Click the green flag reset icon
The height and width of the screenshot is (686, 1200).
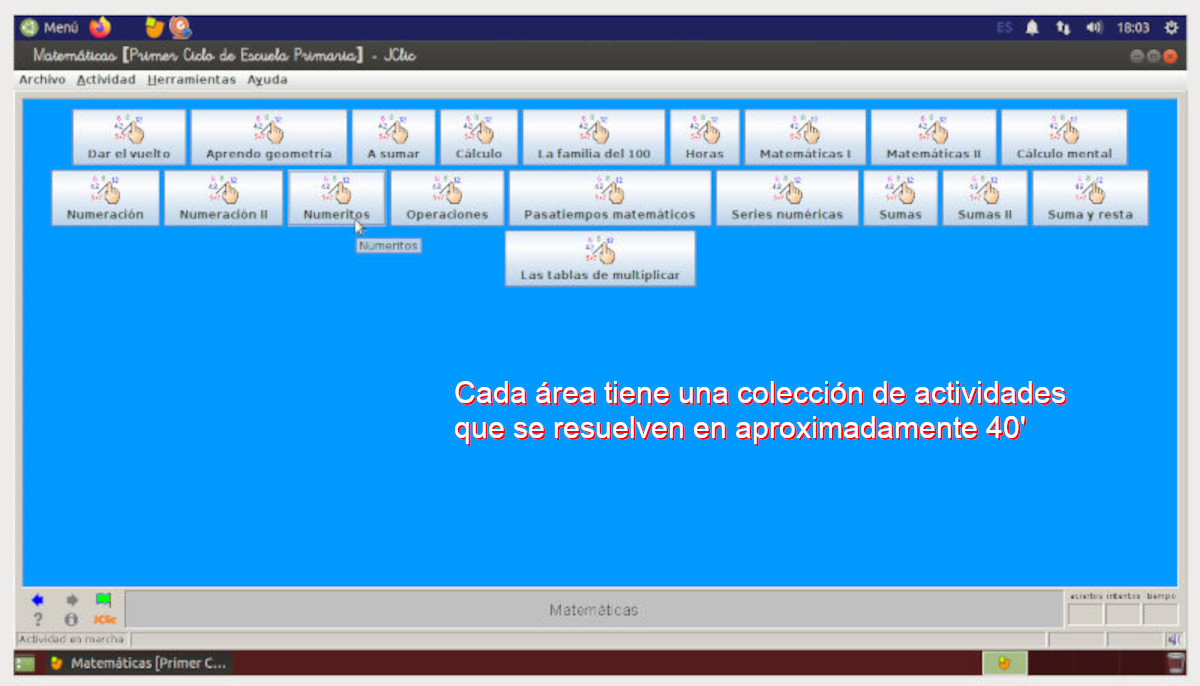[x=103, y=600]
